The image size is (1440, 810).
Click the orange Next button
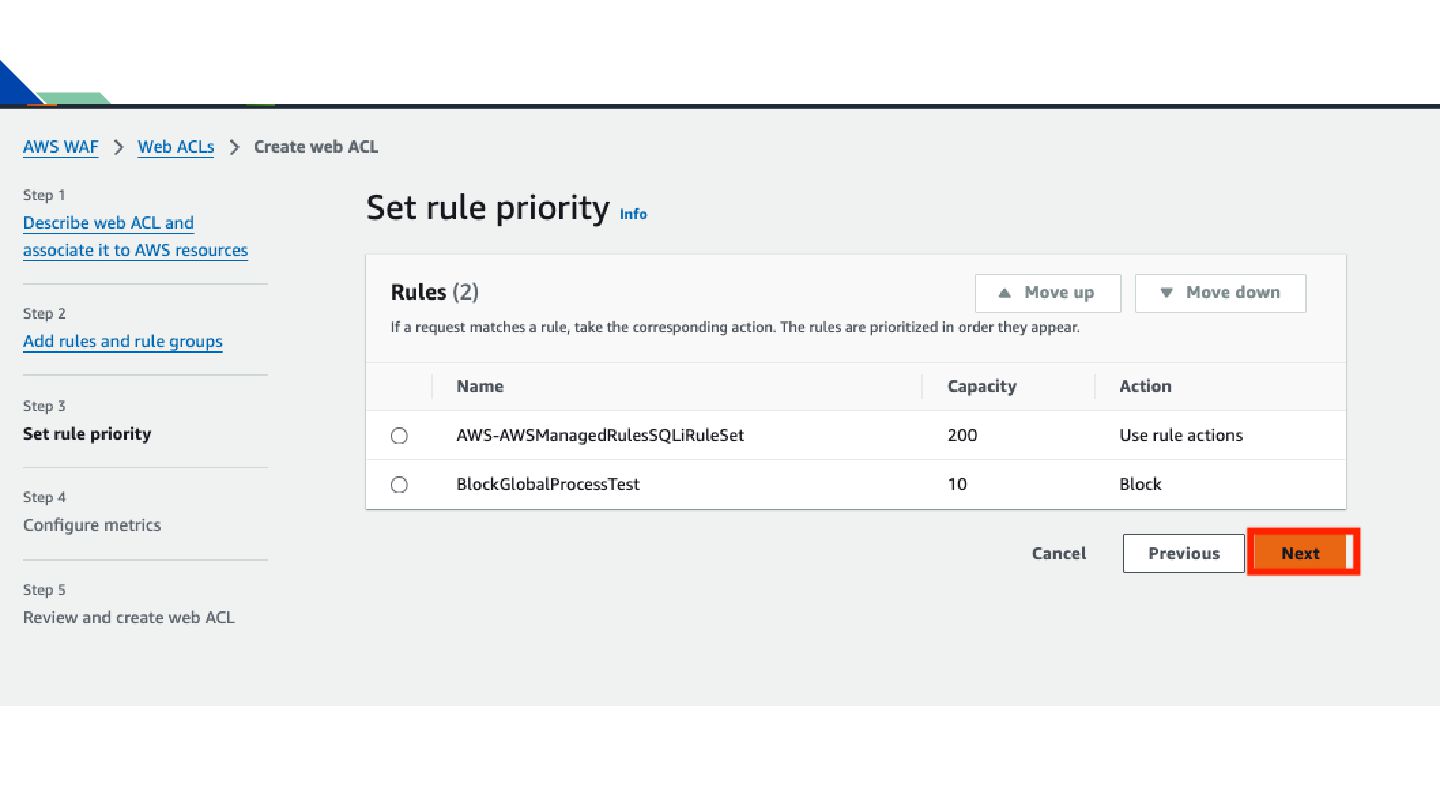[1301, 553]
